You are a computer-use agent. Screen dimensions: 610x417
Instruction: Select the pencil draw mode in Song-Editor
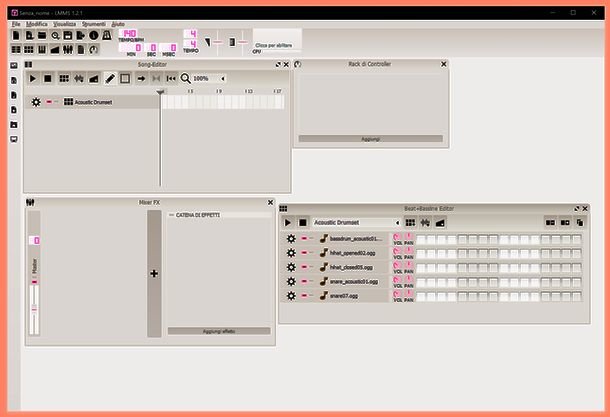click(x=110, y=79)
